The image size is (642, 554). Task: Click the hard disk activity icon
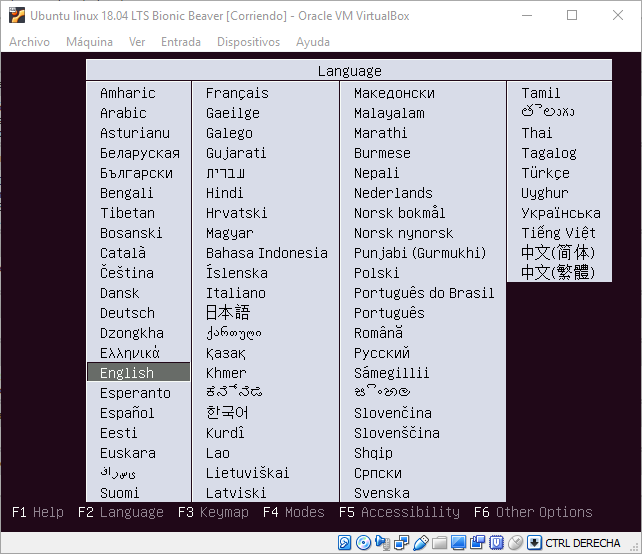coord(344,543)
